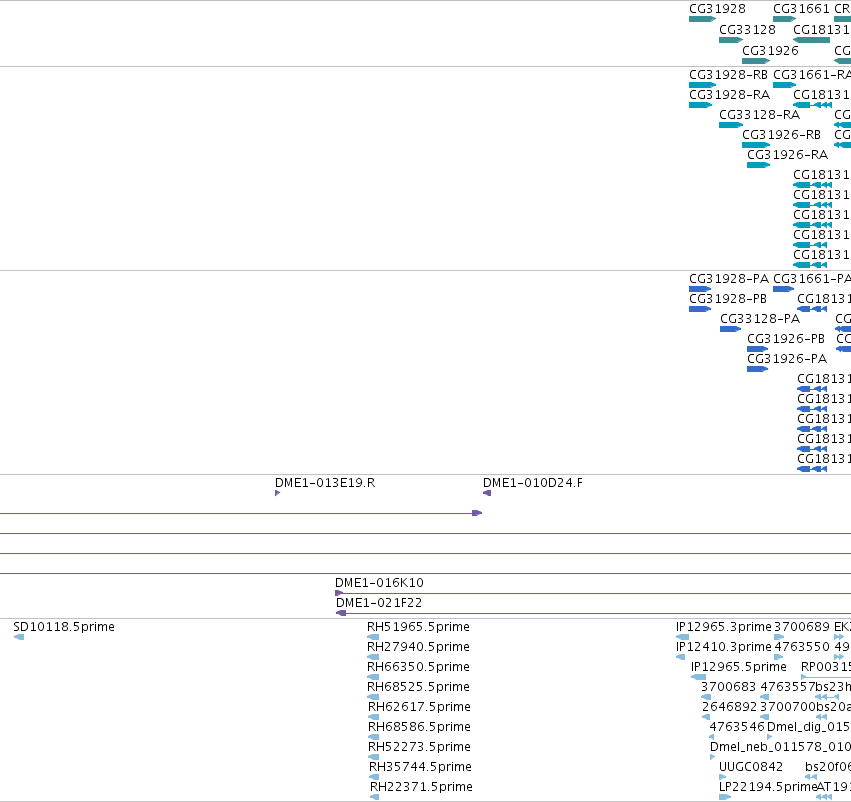
Task: Click transcript CG31928-RB
Action: pos(702,85)
